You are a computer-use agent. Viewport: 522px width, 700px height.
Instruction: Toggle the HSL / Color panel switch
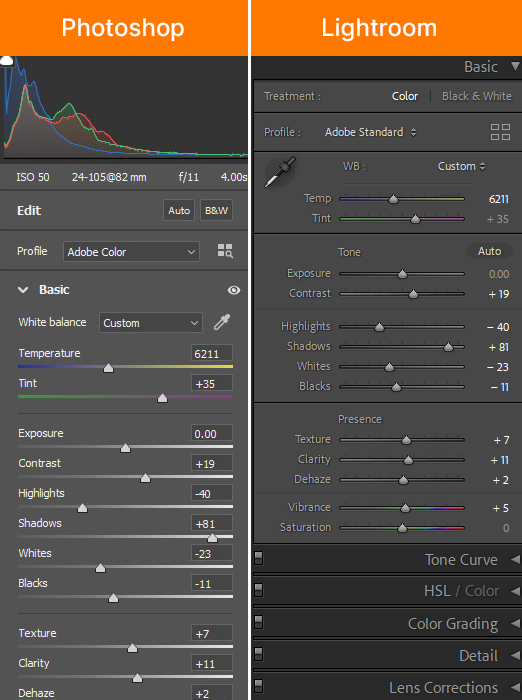point(259,590)
